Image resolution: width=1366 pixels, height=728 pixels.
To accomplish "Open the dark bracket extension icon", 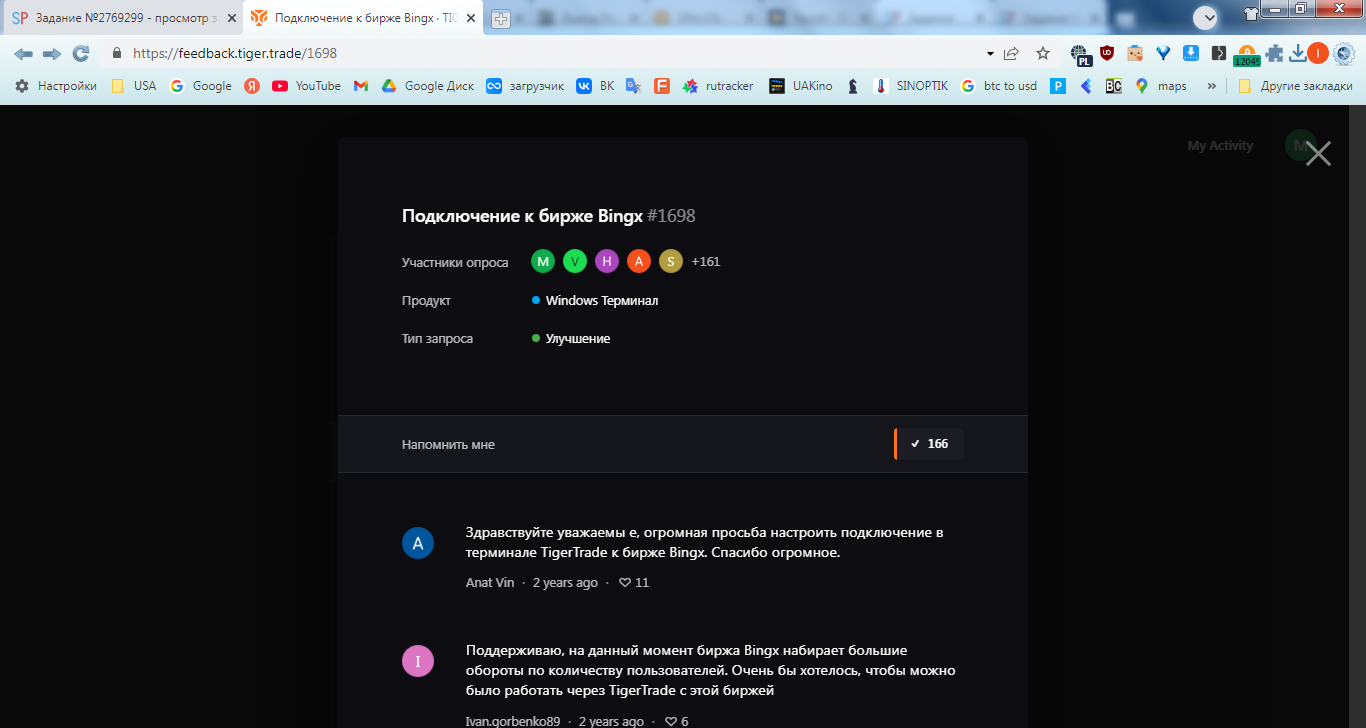I will pyautogui.click(x=1218, y=53).
